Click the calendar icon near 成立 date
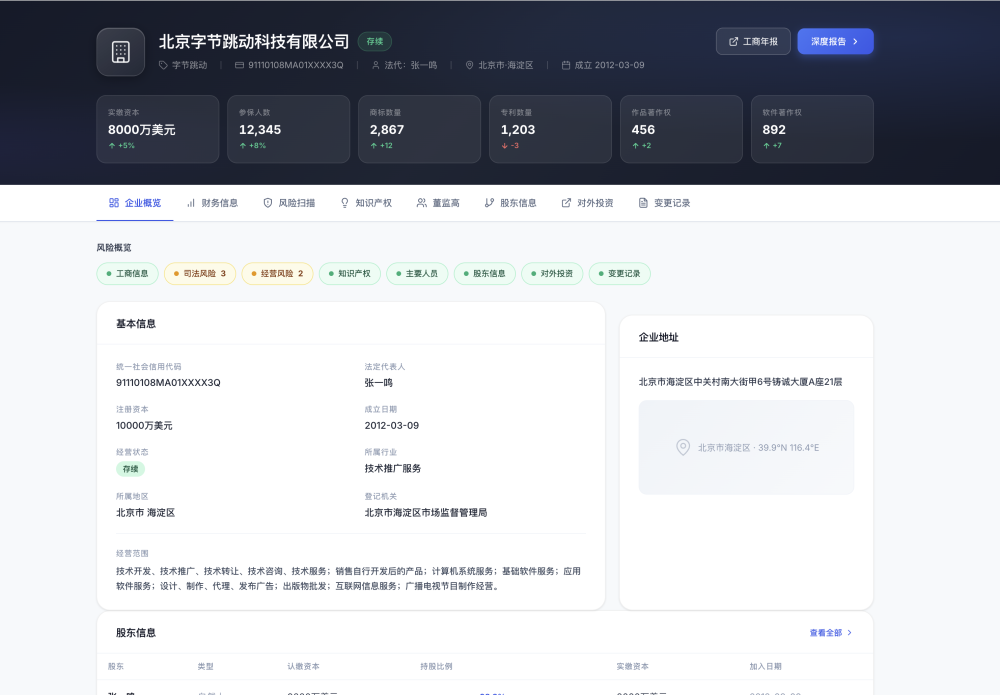 [566, 65]
